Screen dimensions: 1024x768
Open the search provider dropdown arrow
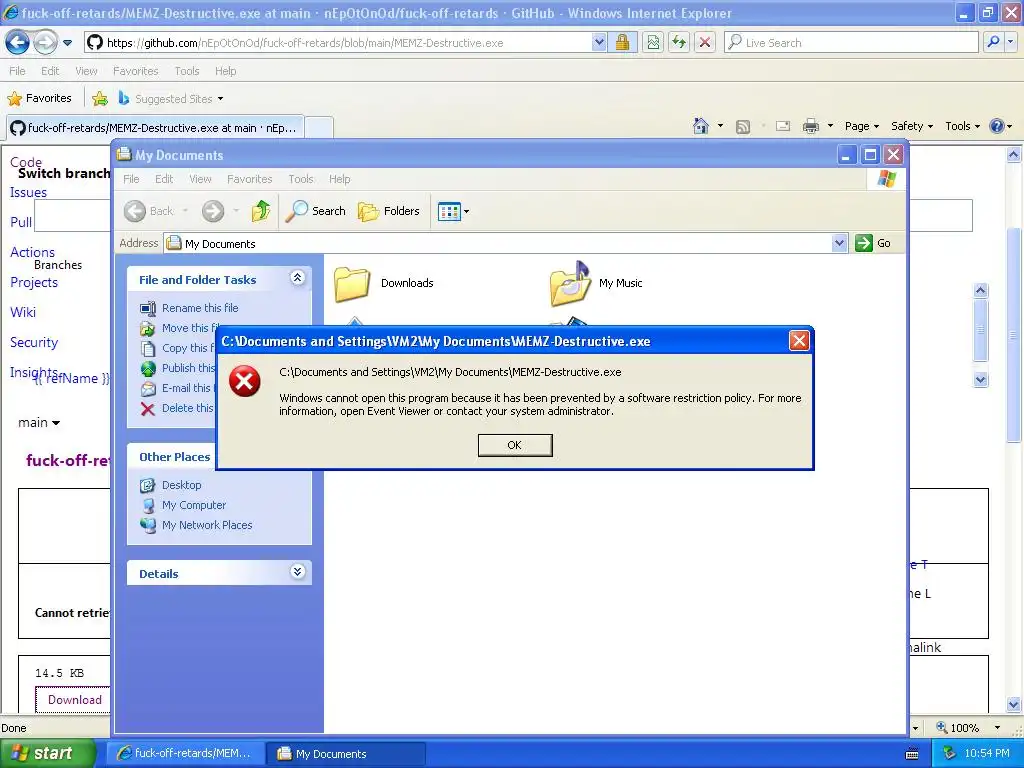pyautogui.click(x=1010, y=42)
